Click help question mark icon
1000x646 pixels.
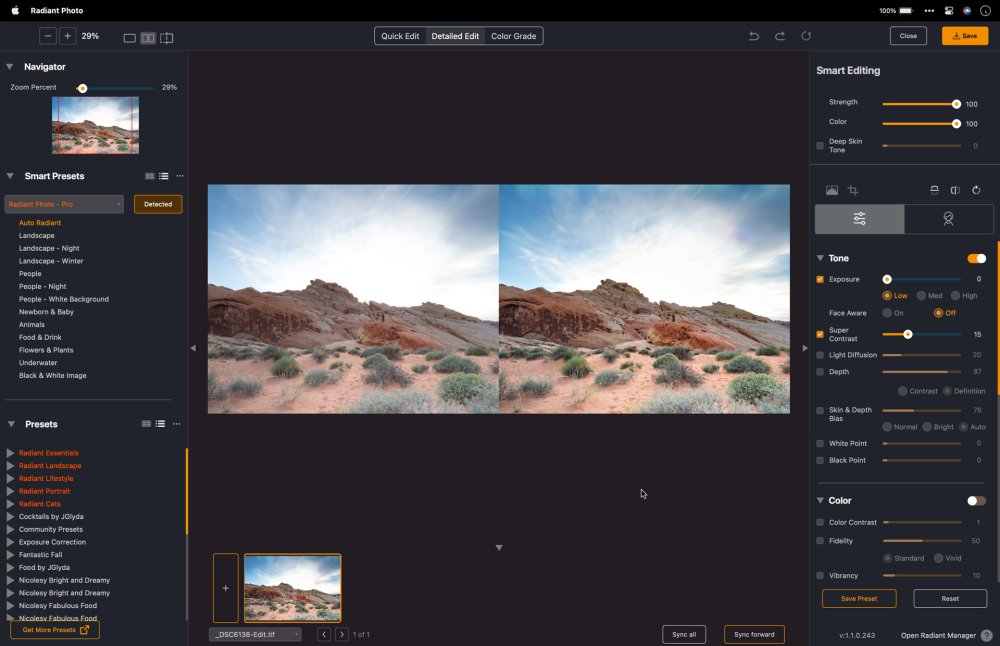(987, 635)
